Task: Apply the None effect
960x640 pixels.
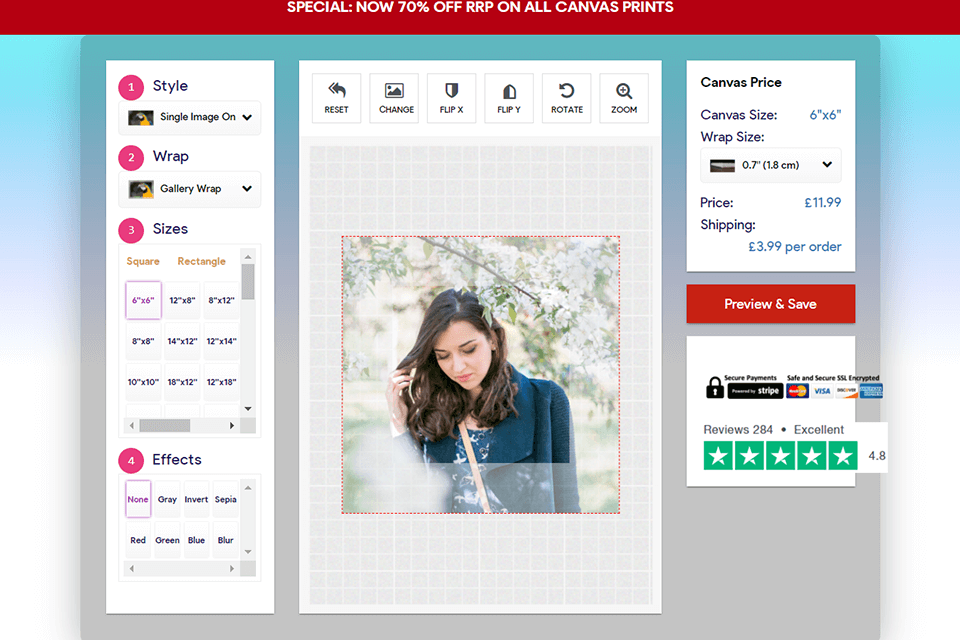Action: [x=138, y=499]
